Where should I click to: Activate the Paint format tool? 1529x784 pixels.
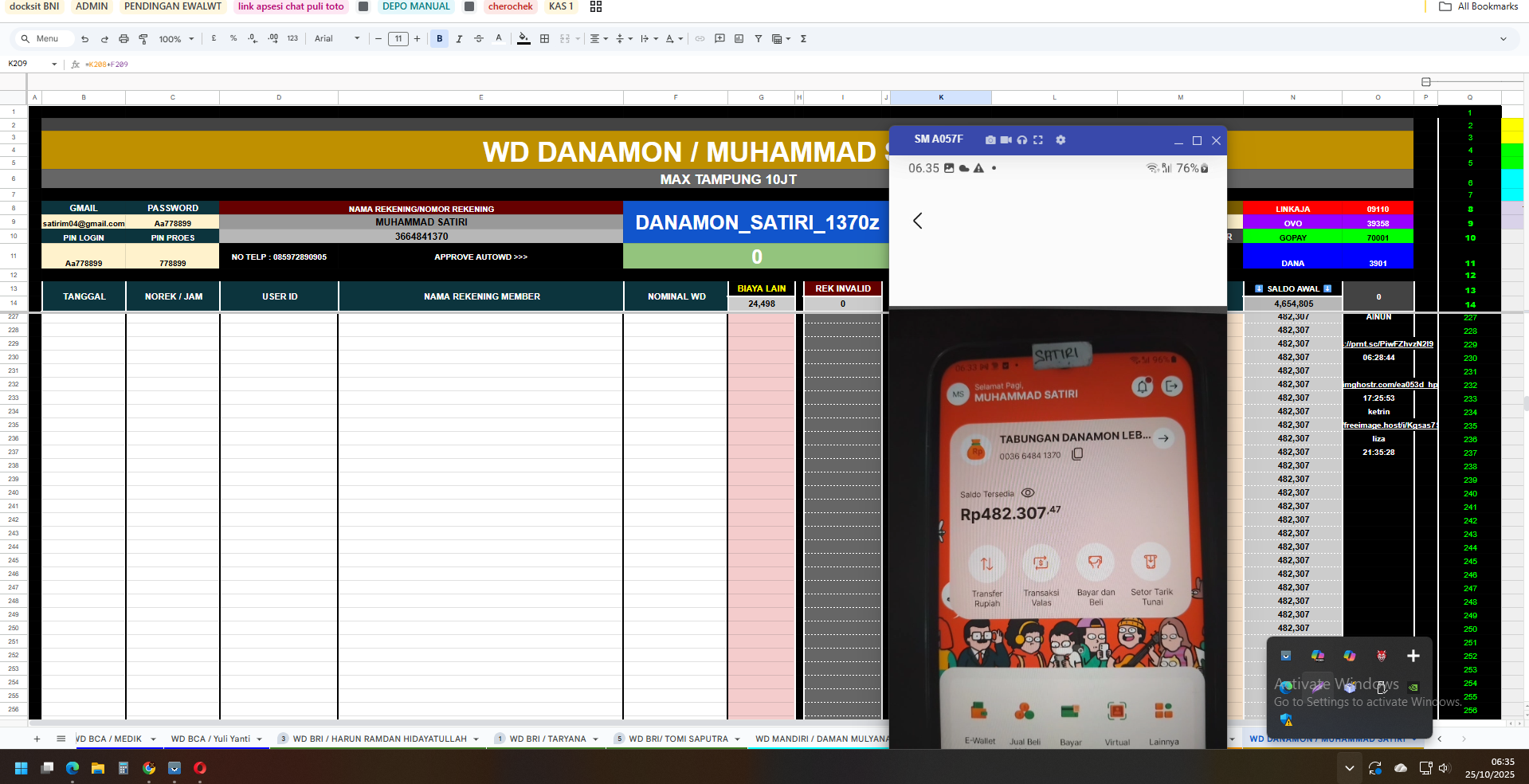(143, 39)
